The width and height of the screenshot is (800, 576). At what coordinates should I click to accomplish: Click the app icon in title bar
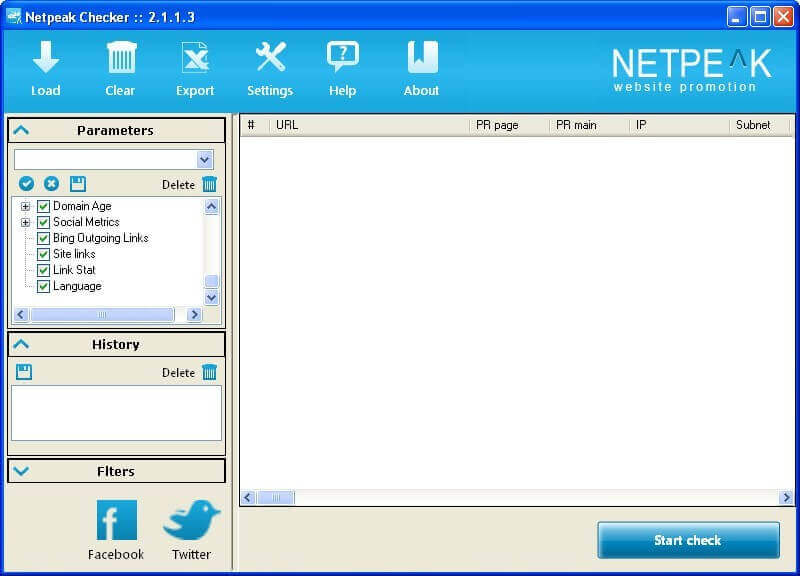click(x=14, y=17)
